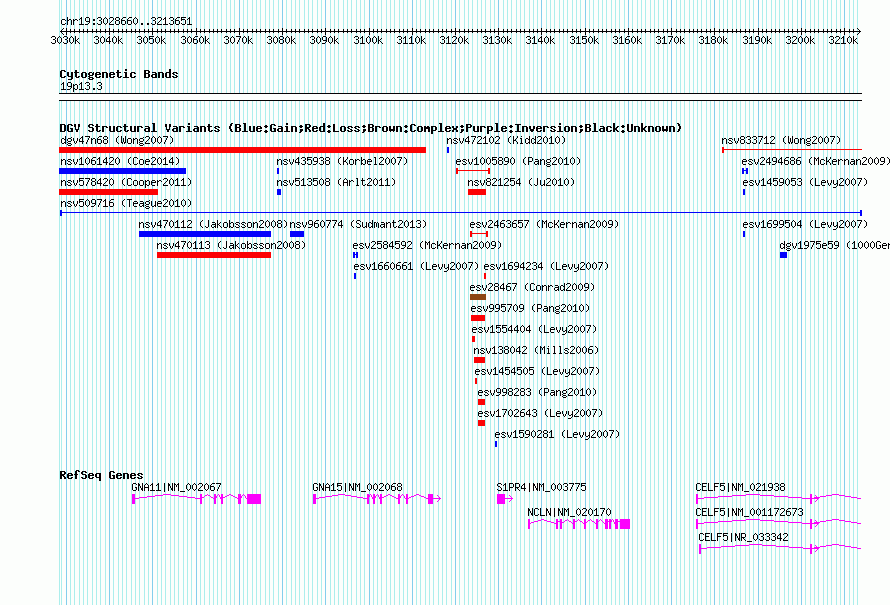The height and width of the screenshot is (605, 890).
Task: Click the Cytogenetic Bands track title
Action: 119,74
